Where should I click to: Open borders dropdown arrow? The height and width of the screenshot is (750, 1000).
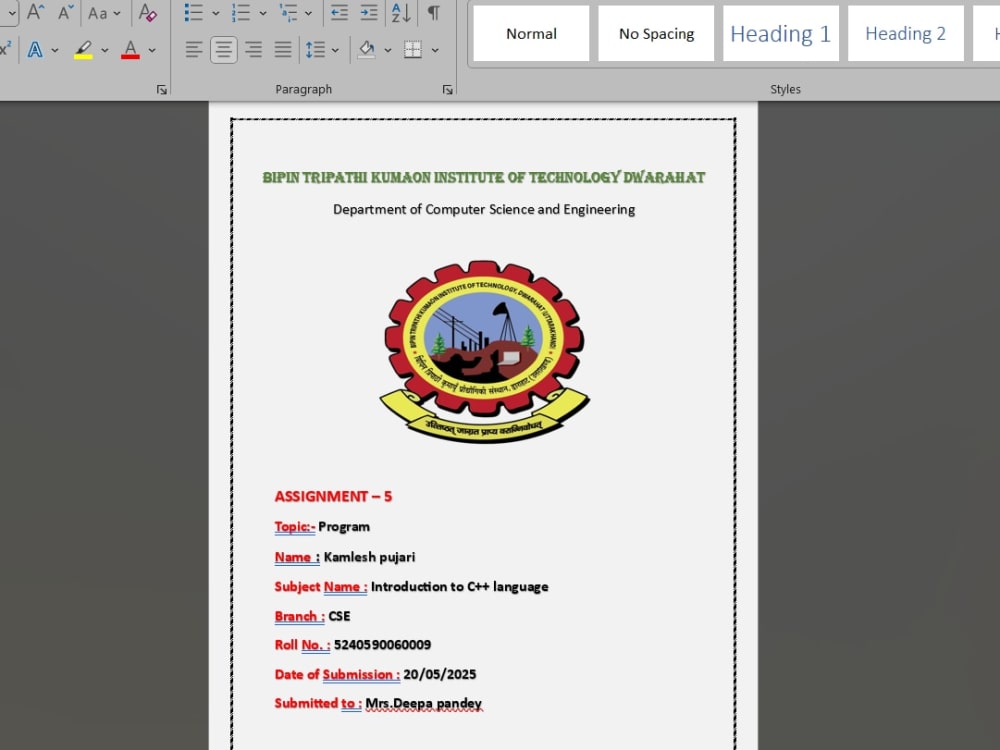pos(435,50)
